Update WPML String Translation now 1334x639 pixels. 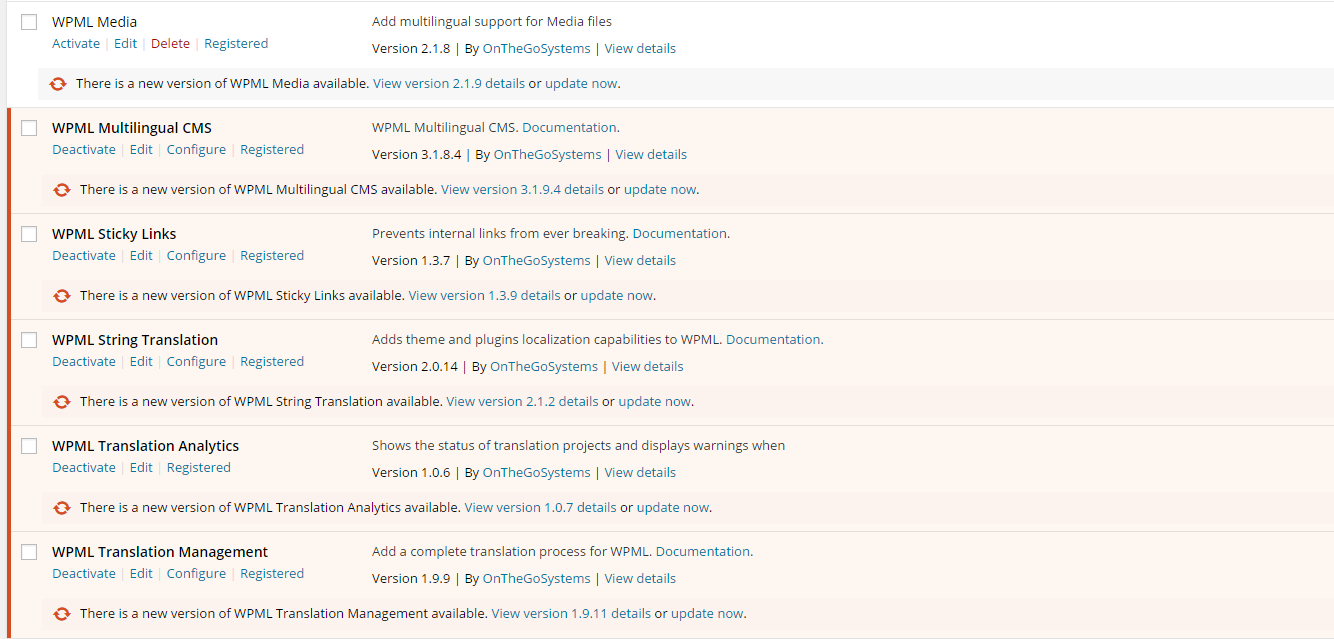pos(655,402)
